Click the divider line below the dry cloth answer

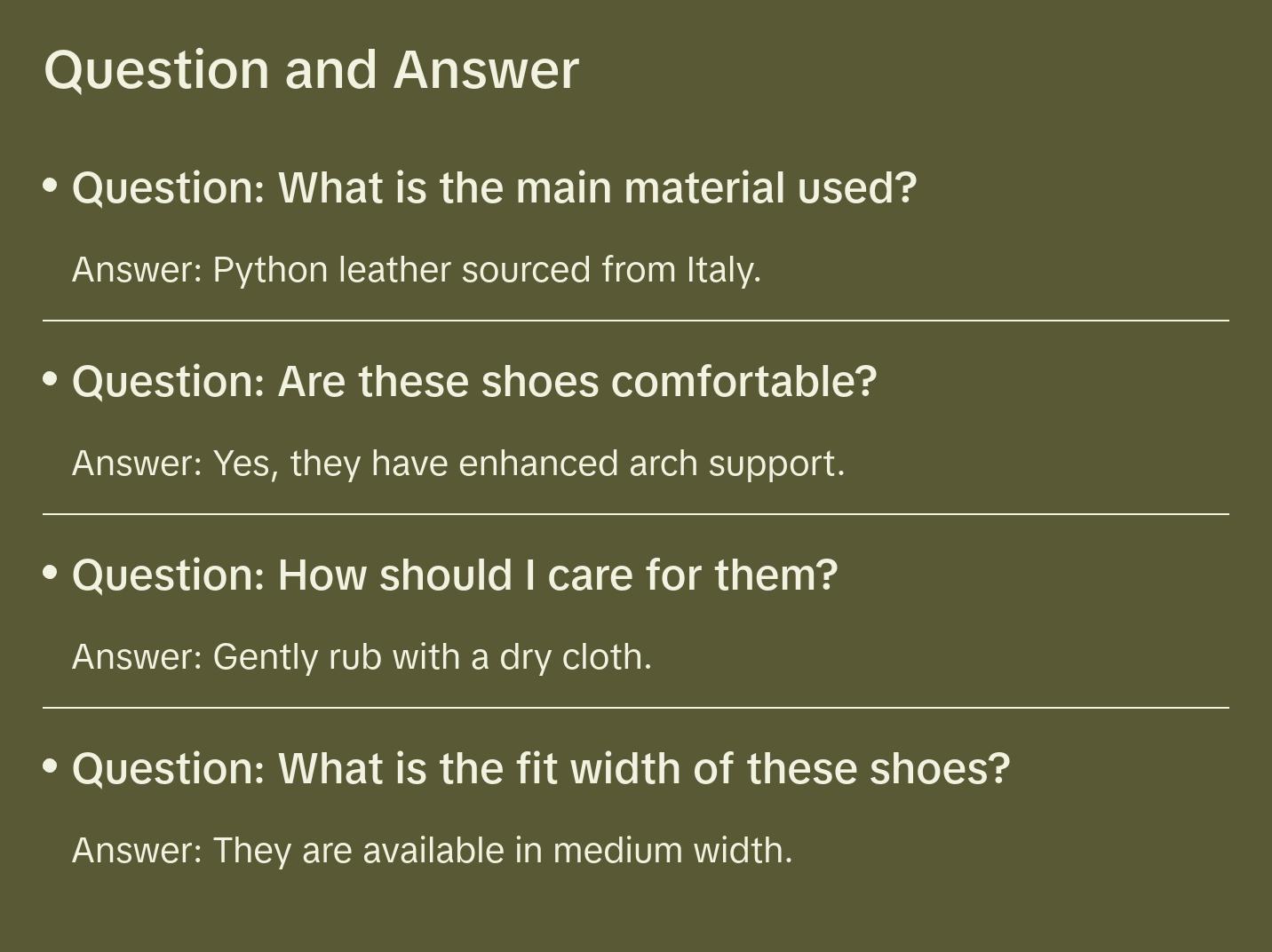click(x=636, y=708)
